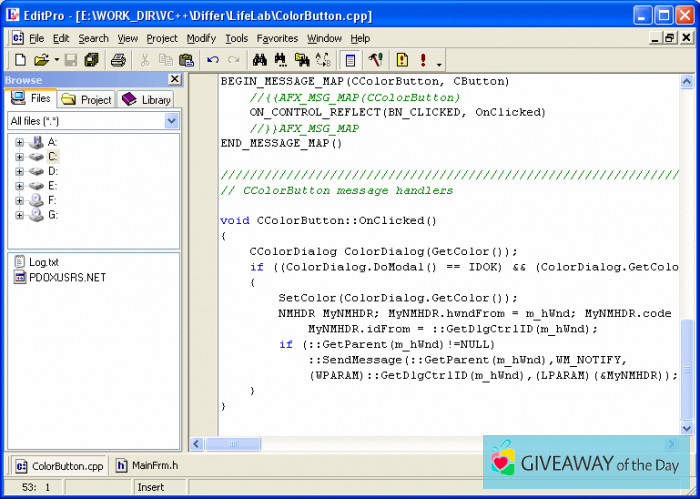
Task: Open the Modify menu
Action: pos(201,38)
